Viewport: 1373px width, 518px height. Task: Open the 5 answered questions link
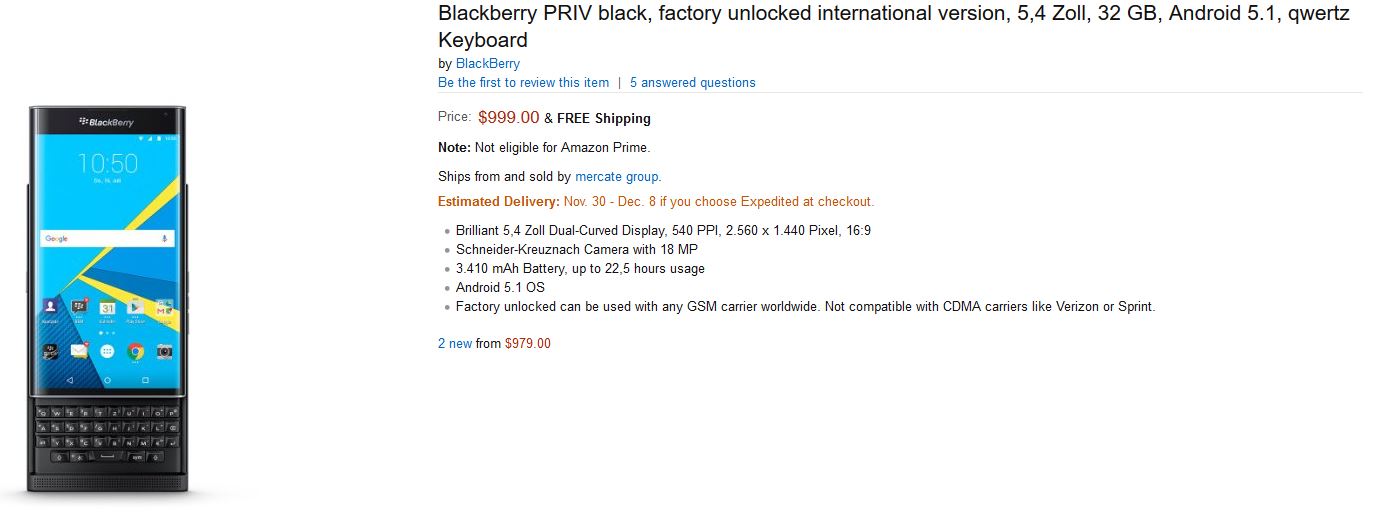[x=693, y=82]
